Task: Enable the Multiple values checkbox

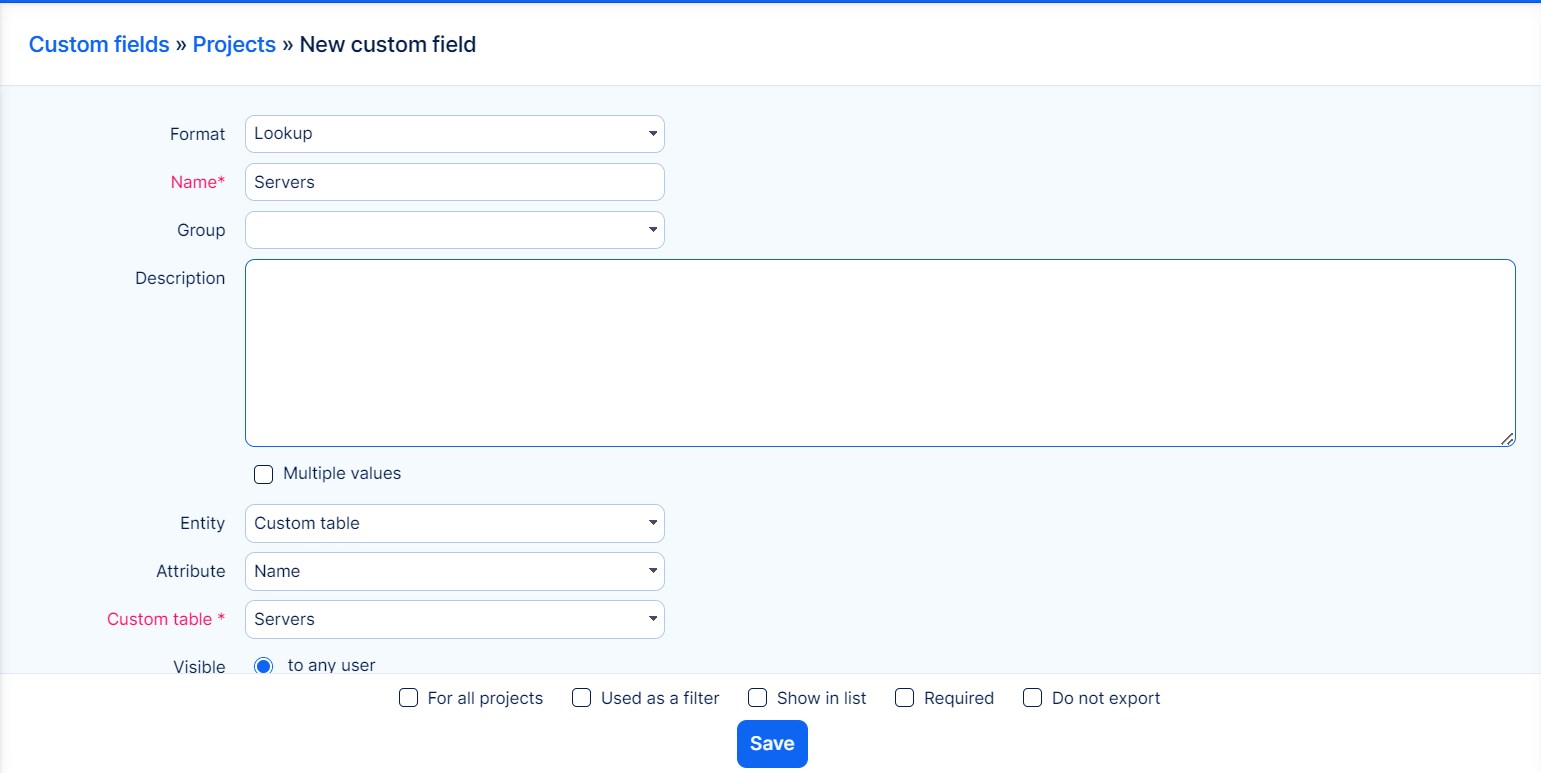Action: point(263,473)
